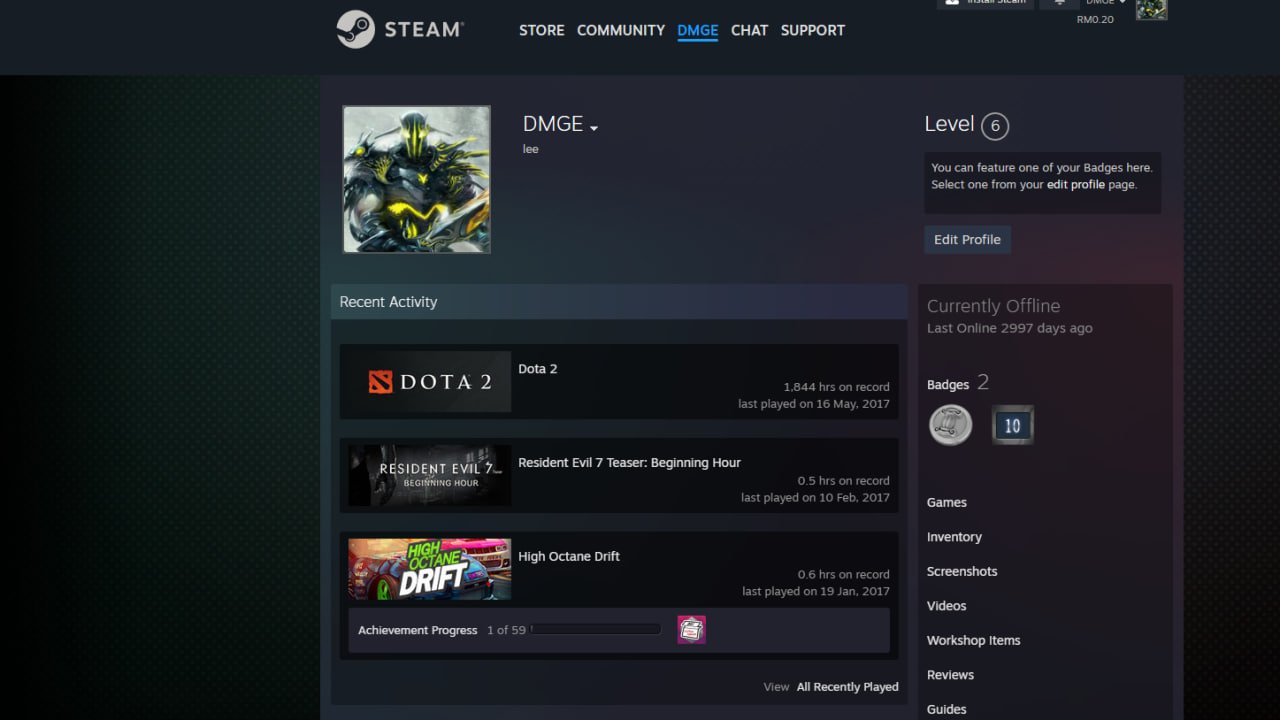Click the Recent Activity section header
Viewport: 1280px width, 720px height.
pyautogui.click(x=619, y=302)
